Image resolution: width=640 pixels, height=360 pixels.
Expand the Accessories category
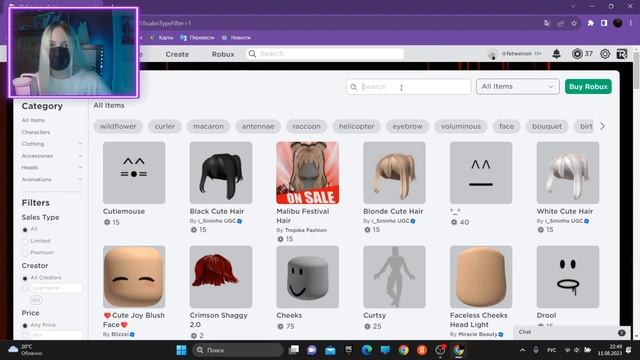80,156
